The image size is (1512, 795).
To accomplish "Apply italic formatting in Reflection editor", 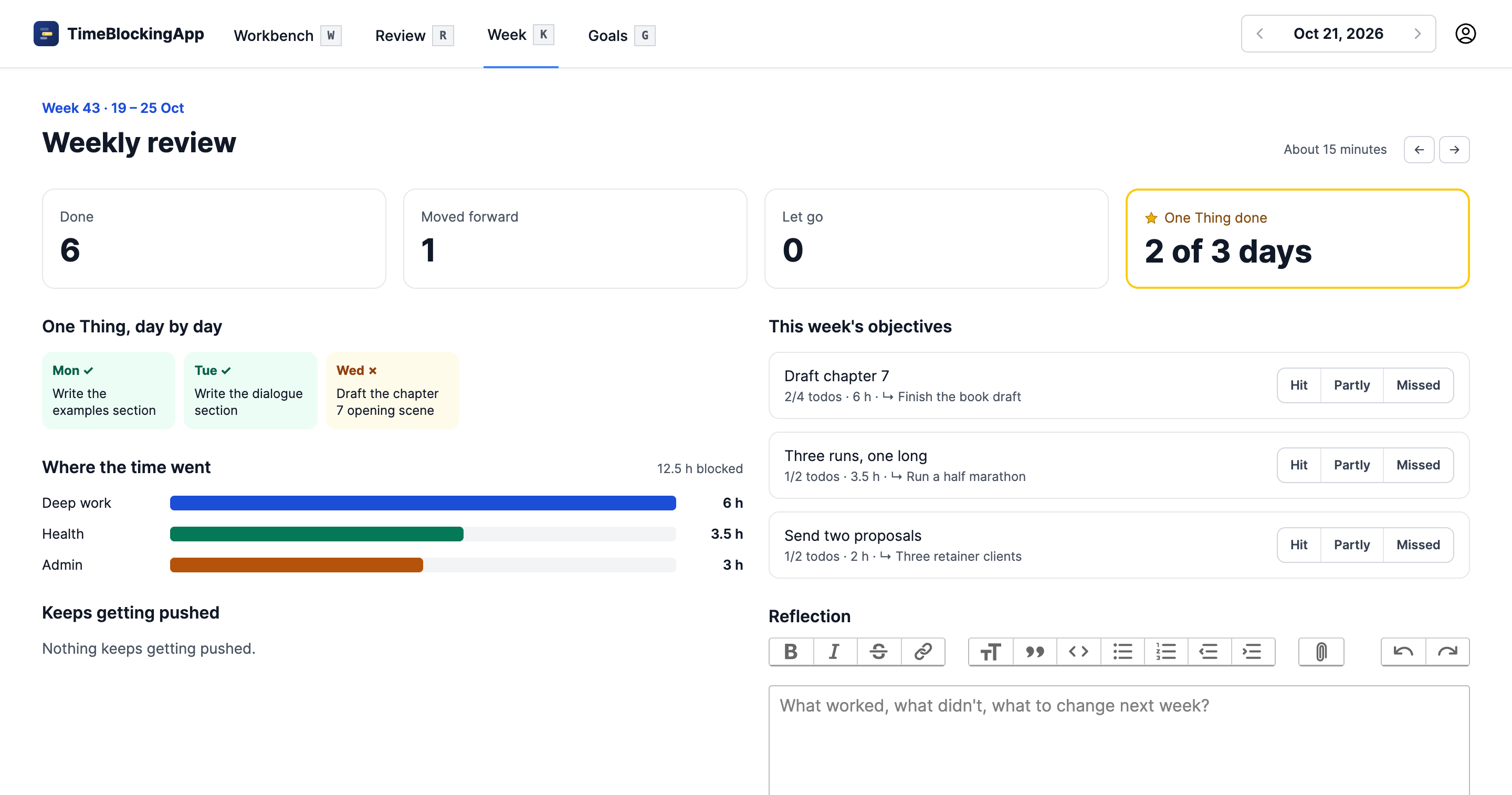I will point(835,652).
